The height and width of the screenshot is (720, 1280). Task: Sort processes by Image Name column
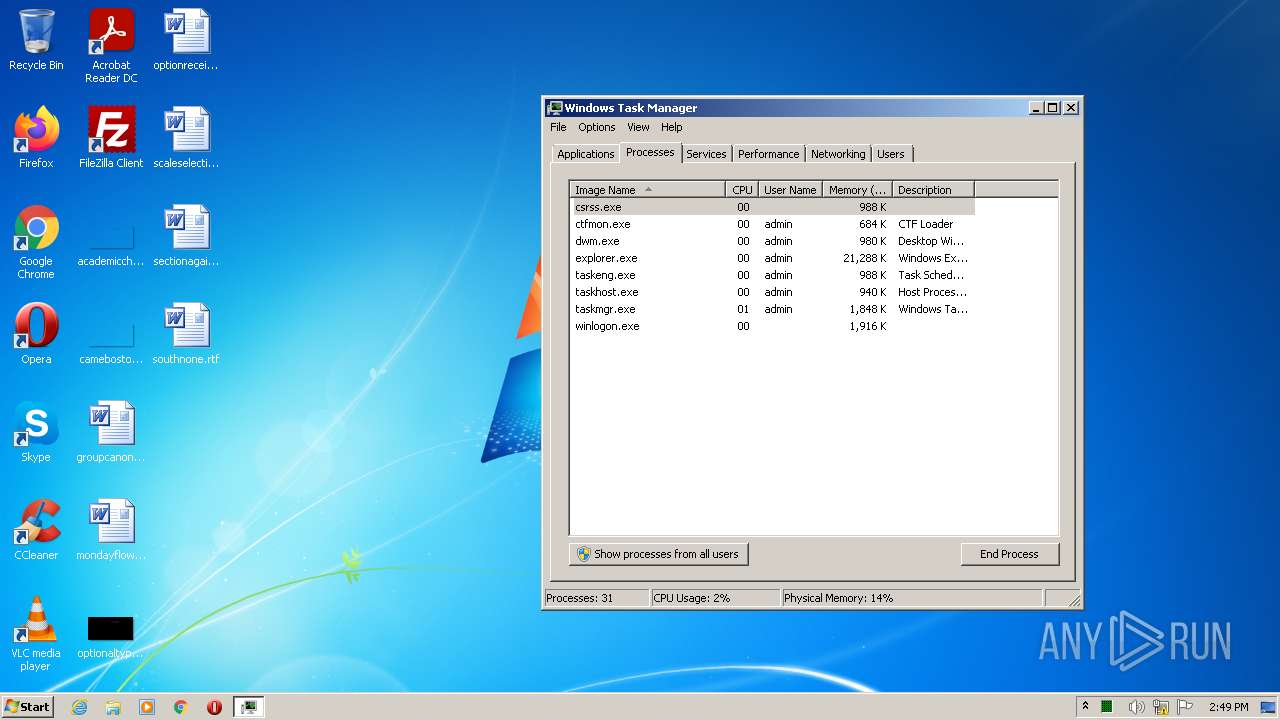[647, 190]
